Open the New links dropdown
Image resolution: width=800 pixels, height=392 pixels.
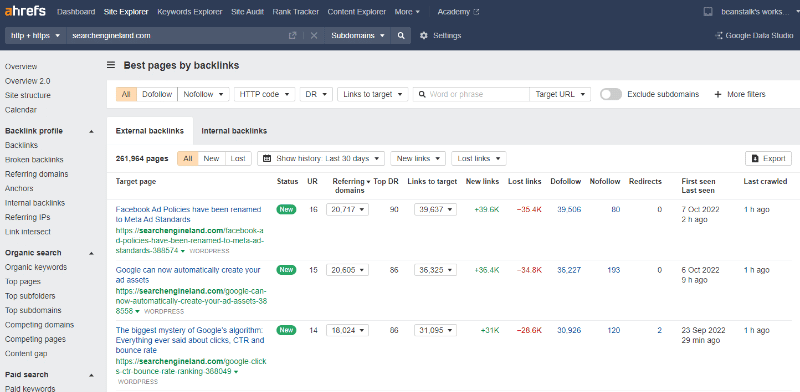(418, 159)
